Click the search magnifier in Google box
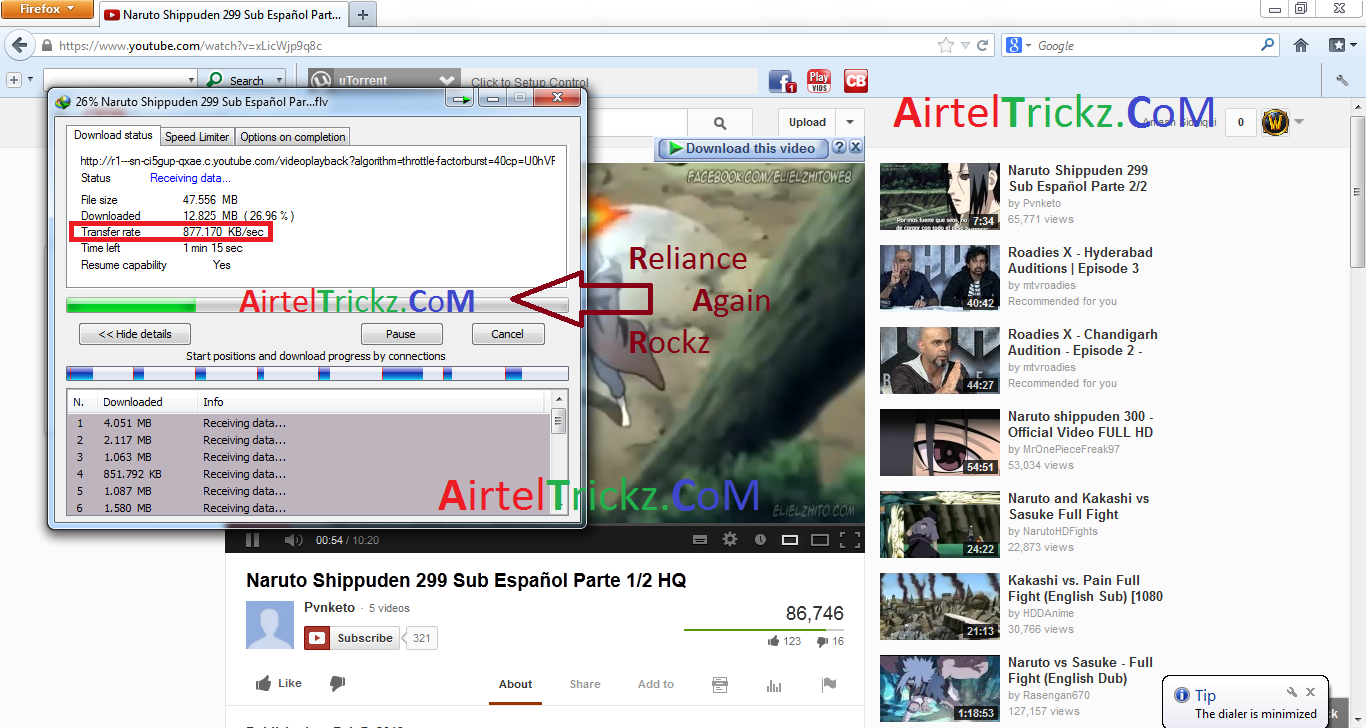 pos(1268,45)
